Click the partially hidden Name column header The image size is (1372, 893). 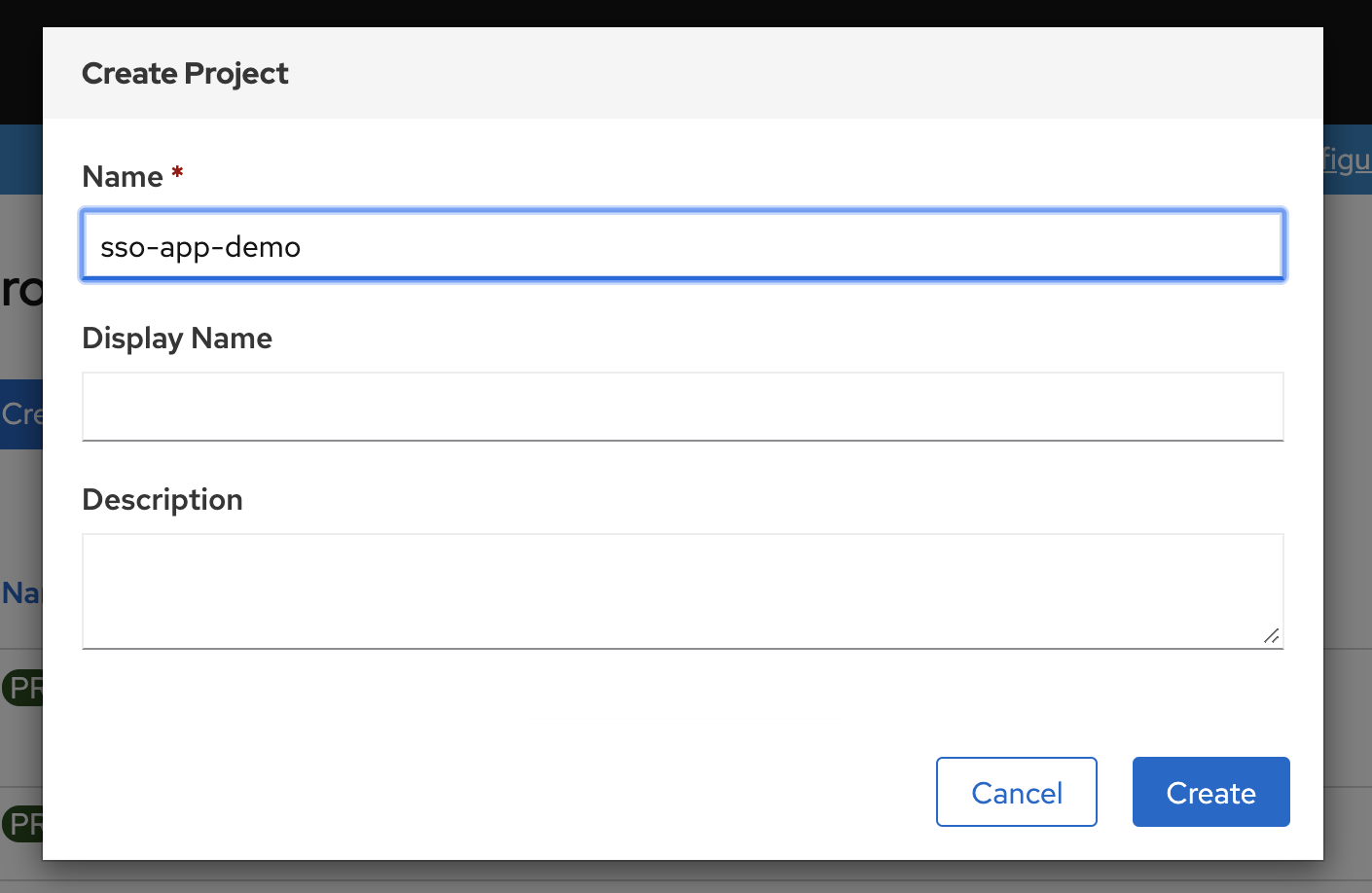pos(21,592)
